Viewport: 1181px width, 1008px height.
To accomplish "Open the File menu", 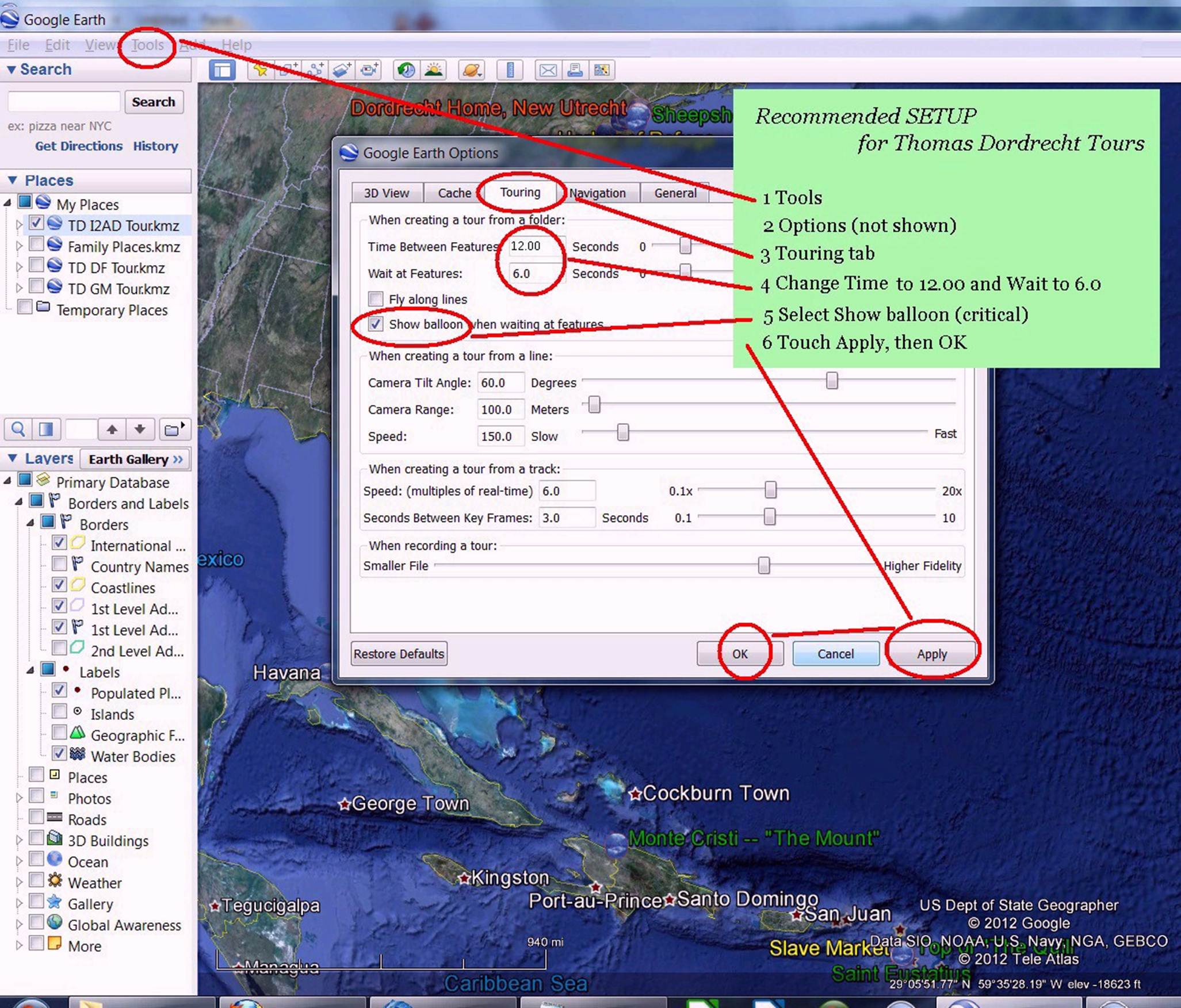I will click(x=18, y=45).
